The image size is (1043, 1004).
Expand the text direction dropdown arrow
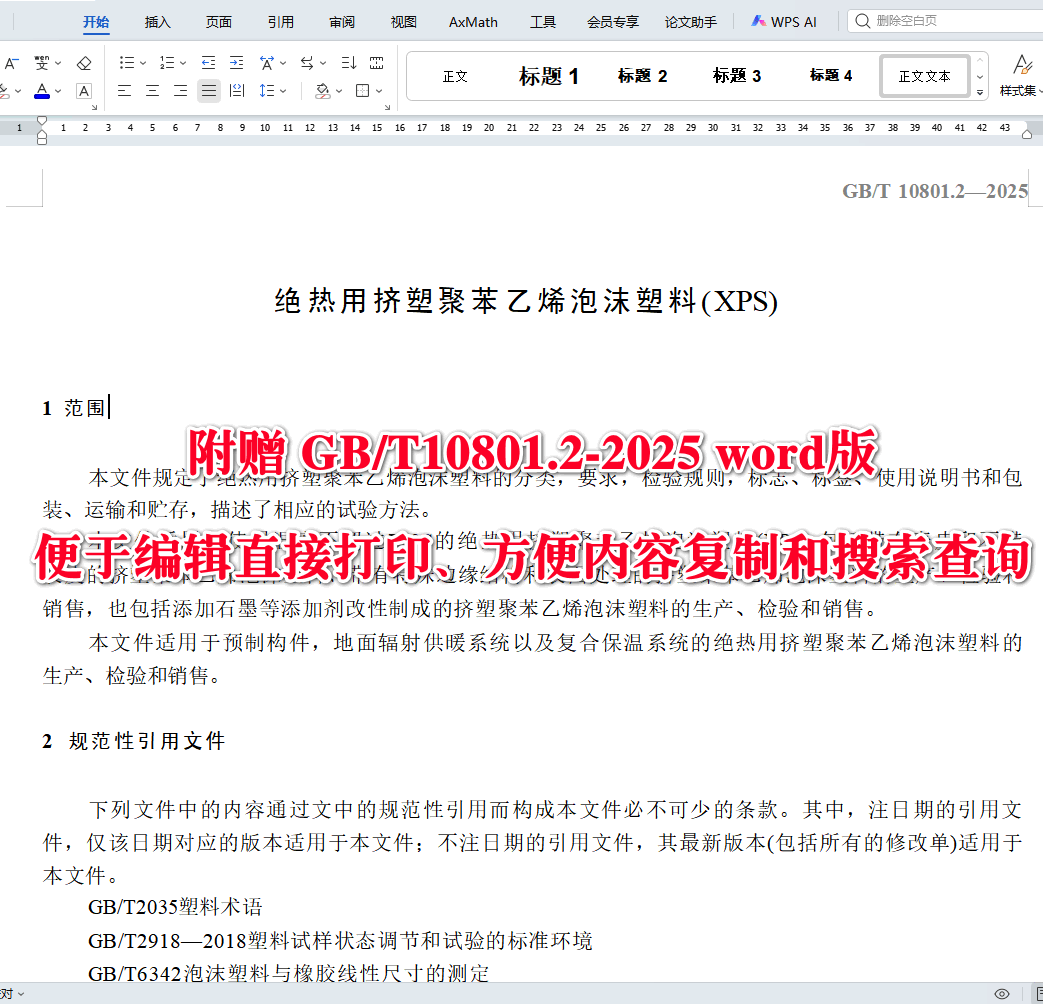(323, 63)
